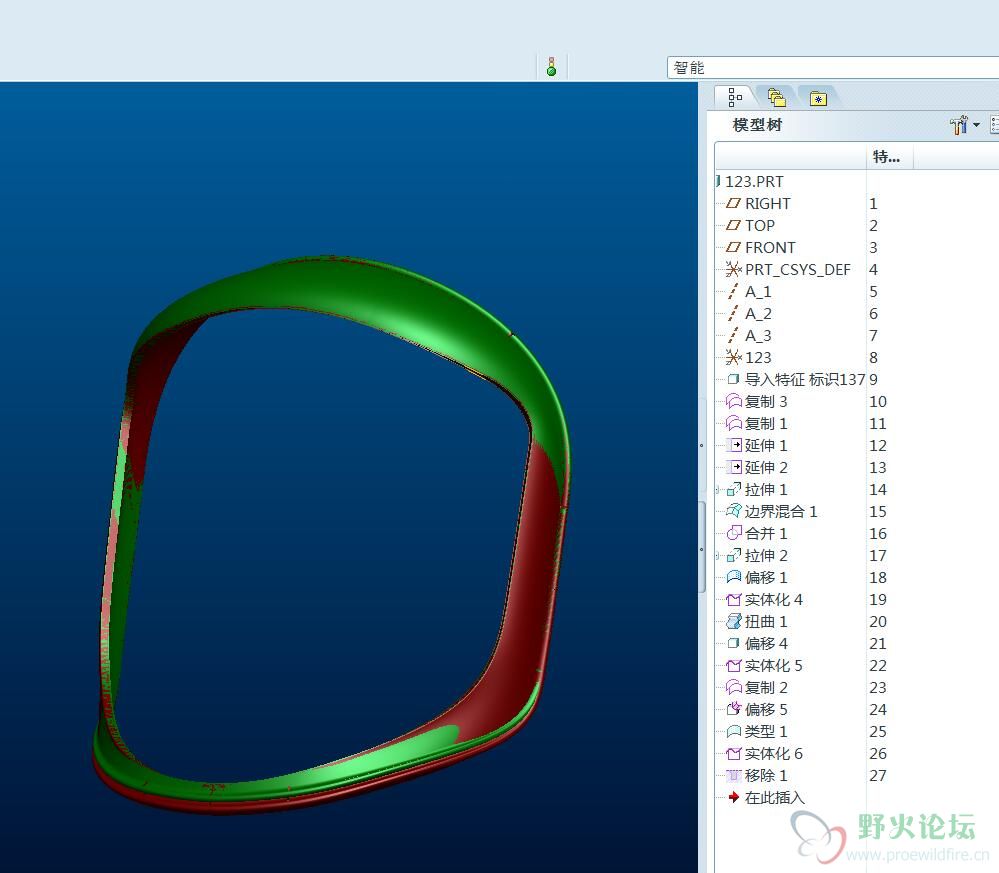This screenshot has width=999, height=873.
Task: Select the 偏移 5 offset feature
Action: [x=765, y=709]
